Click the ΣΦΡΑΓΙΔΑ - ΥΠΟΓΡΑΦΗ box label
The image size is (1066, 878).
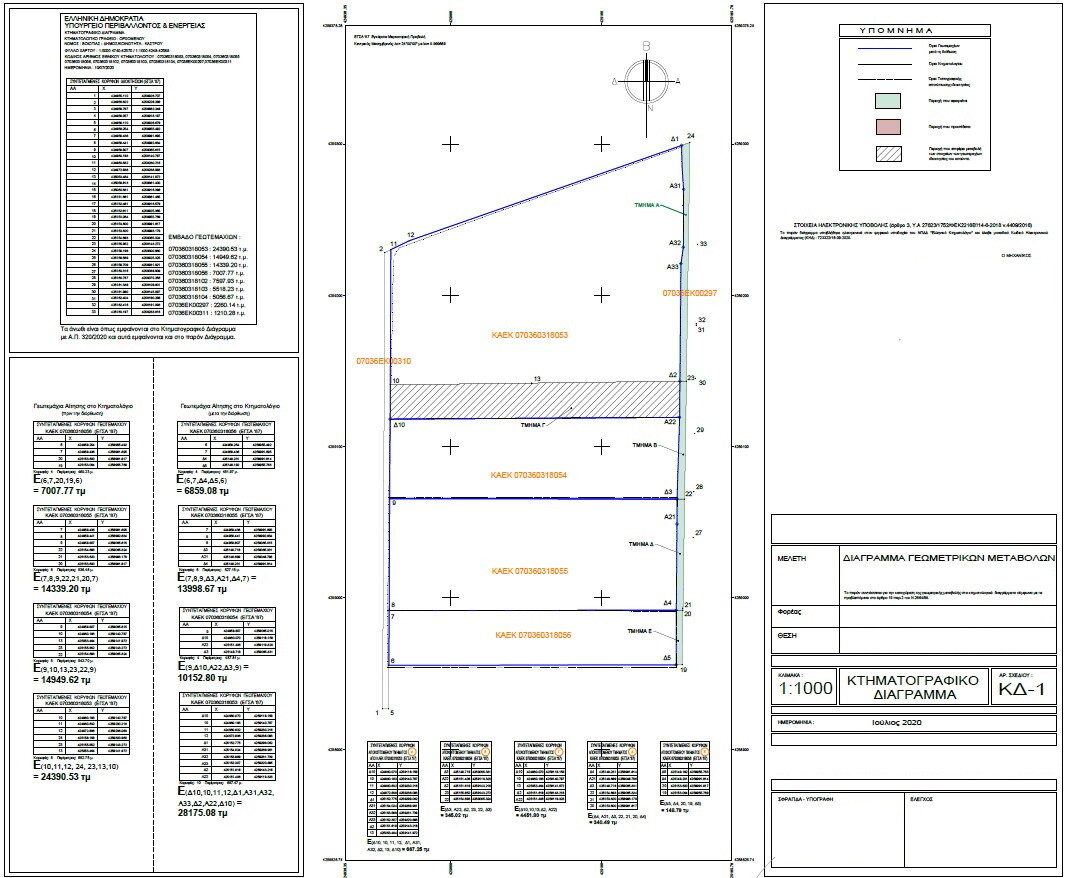tap(806, 799)
